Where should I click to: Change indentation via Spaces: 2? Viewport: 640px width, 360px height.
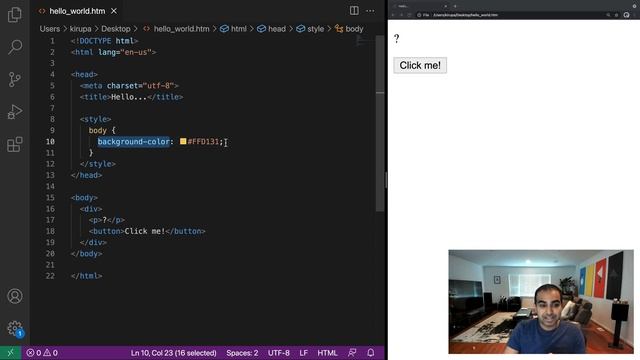click(242, 353)
